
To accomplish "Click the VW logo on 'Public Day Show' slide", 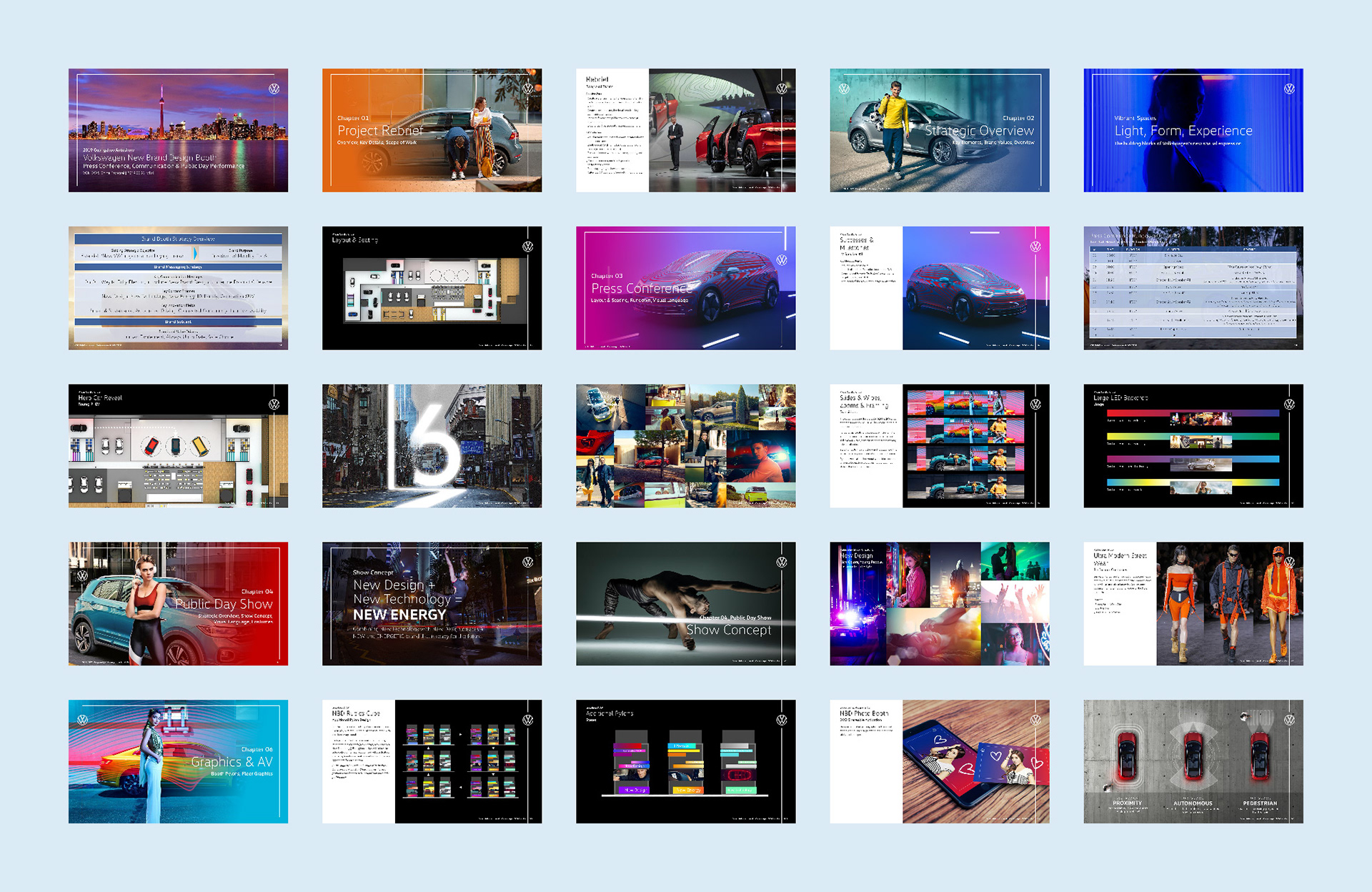I will (83, 575).
